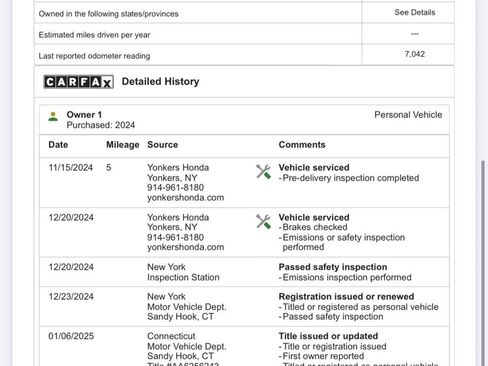This screenshot has height=366, width=488.
Task: Click the 914-961-8180 phone in 11/15/2024 row
Action: pos(176,187)
